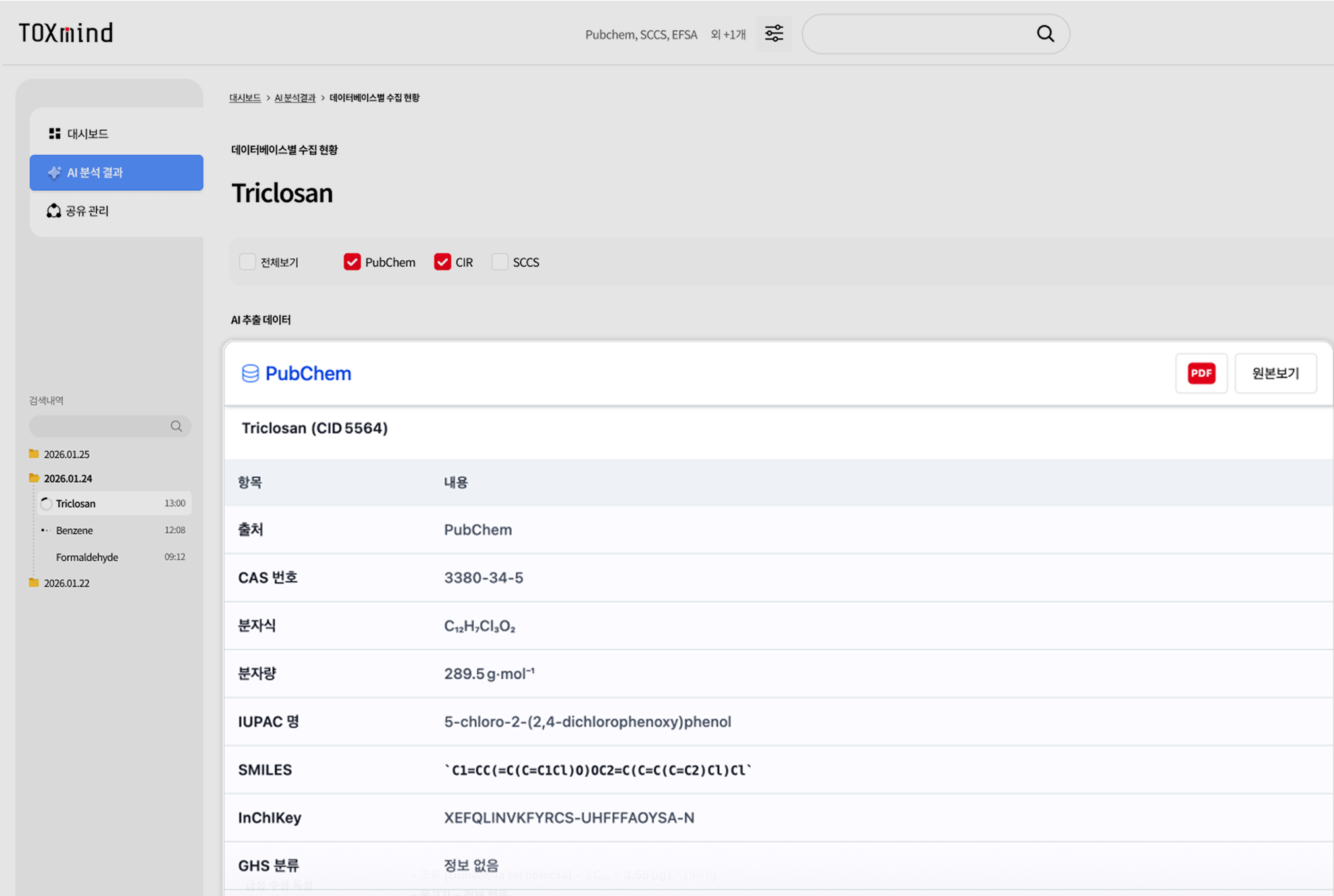
Task: Uncheck the CIR checkbox
Action: (442, 262)
